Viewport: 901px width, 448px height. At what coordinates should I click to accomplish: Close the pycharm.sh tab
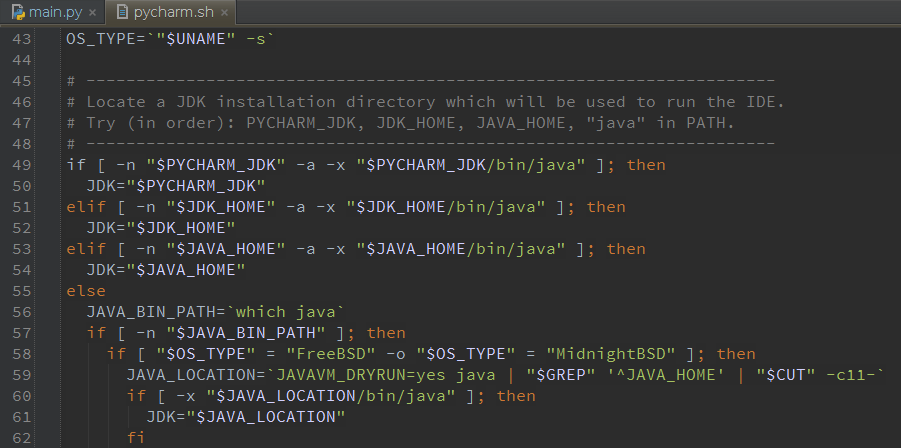pos(224,13)
